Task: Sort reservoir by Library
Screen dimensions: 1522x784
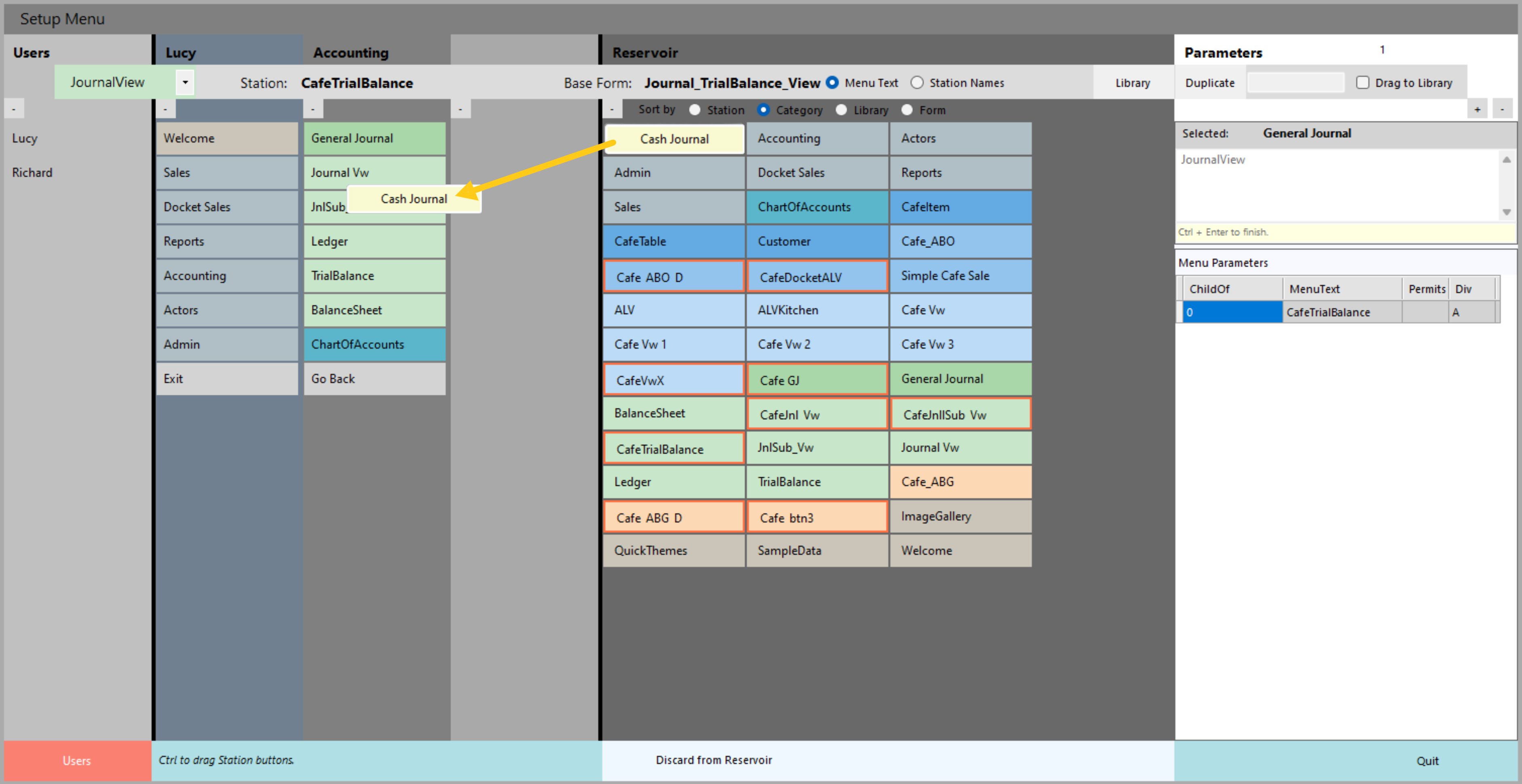Action: [x=841, y=110]
